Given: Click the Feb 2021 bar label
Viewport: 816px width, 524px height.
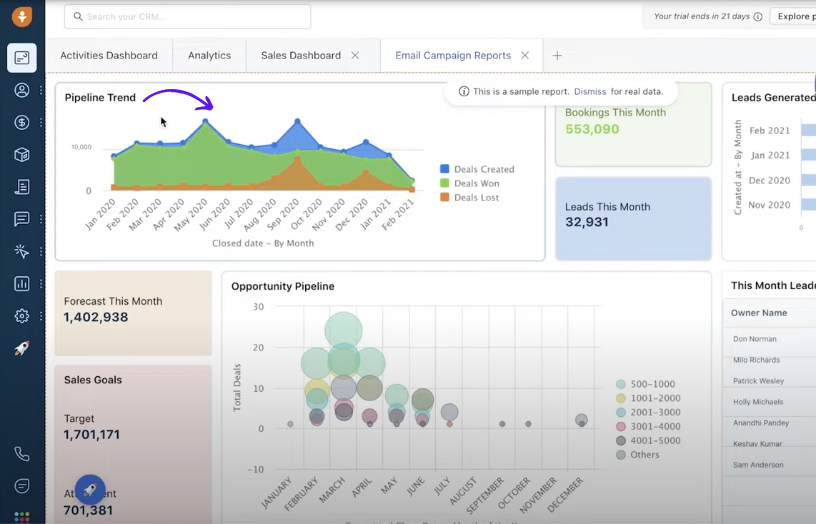Looking at the screenshot, I should pos(769,131).
